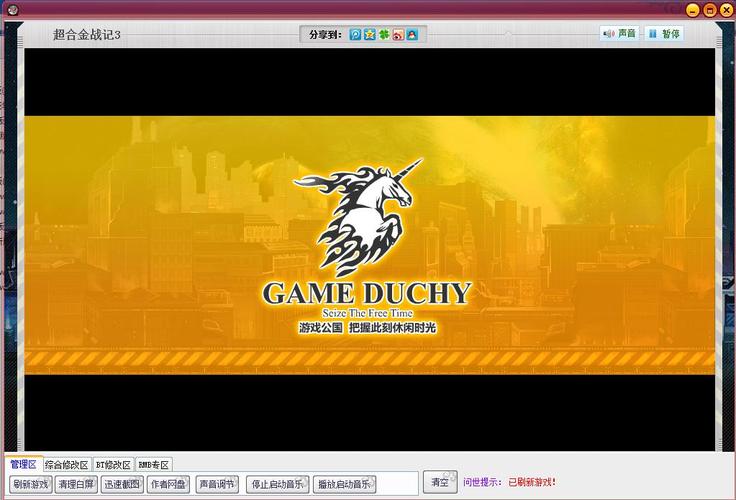
Task: Share to Weibo using red icon
Action: coord(397,34)
